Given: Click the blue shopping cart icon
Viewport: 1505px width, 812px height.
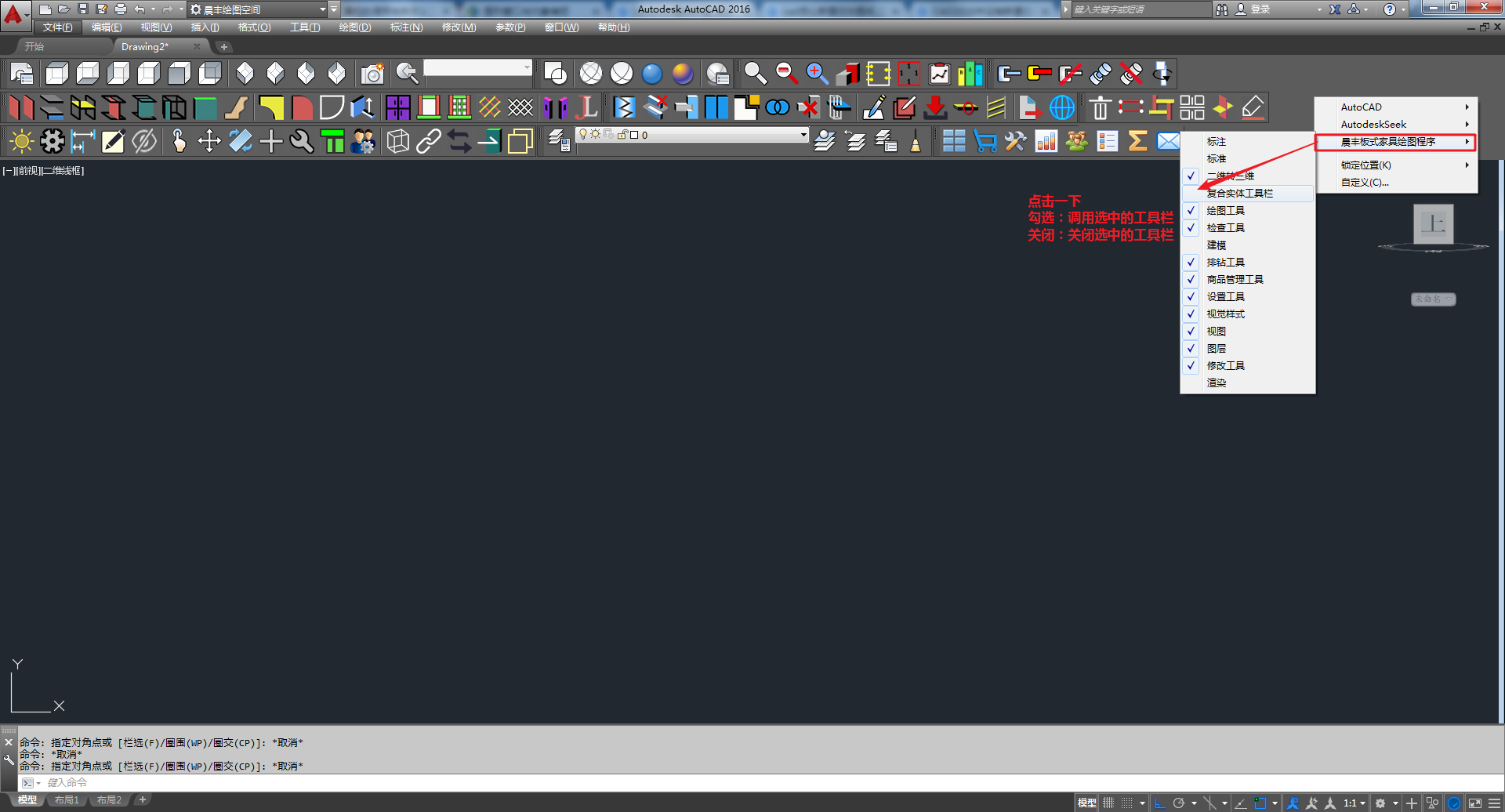Looking at the screenshot, I should [x=985, y=141].
